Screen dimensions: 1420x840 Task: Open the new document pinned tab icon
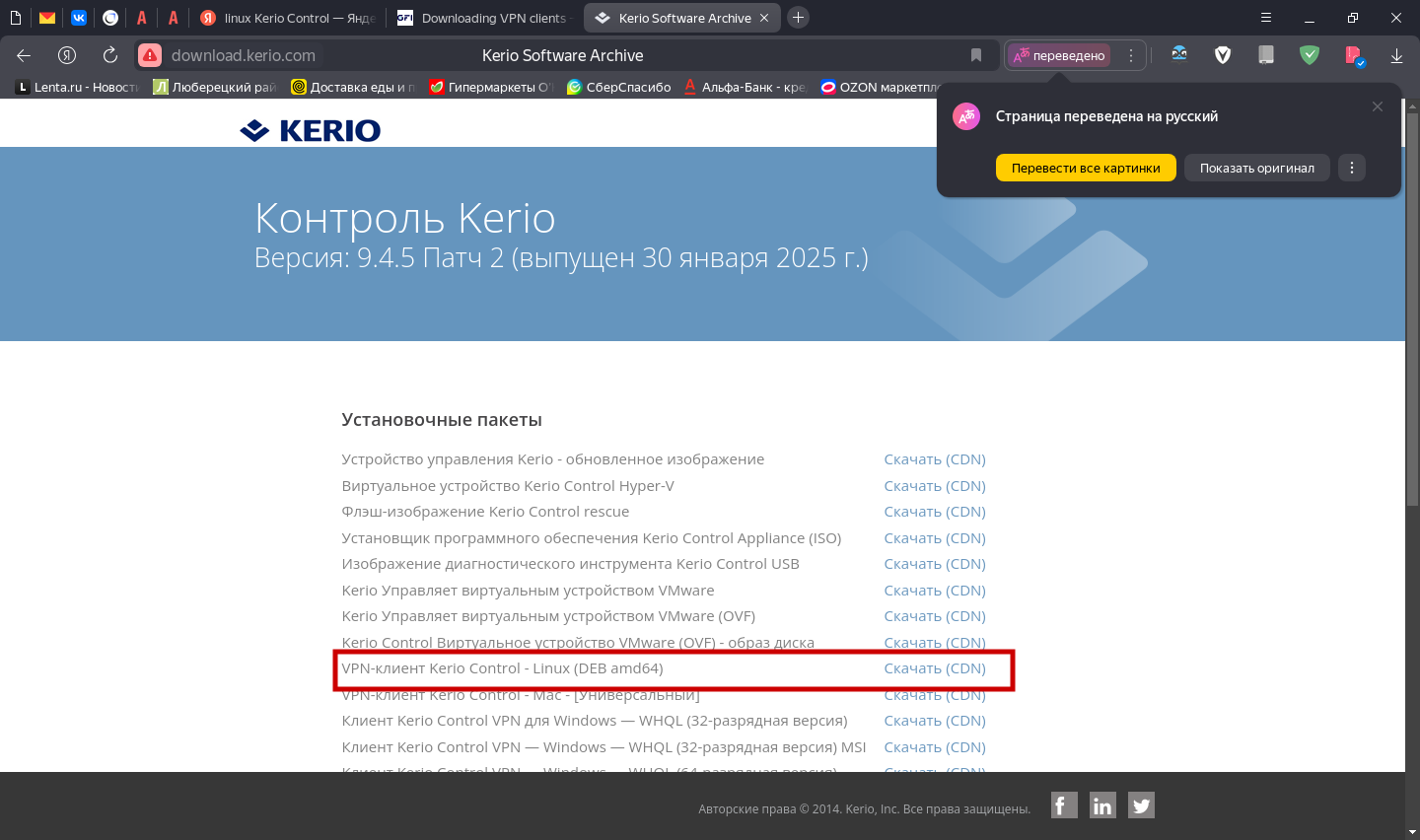click(16, 18)
